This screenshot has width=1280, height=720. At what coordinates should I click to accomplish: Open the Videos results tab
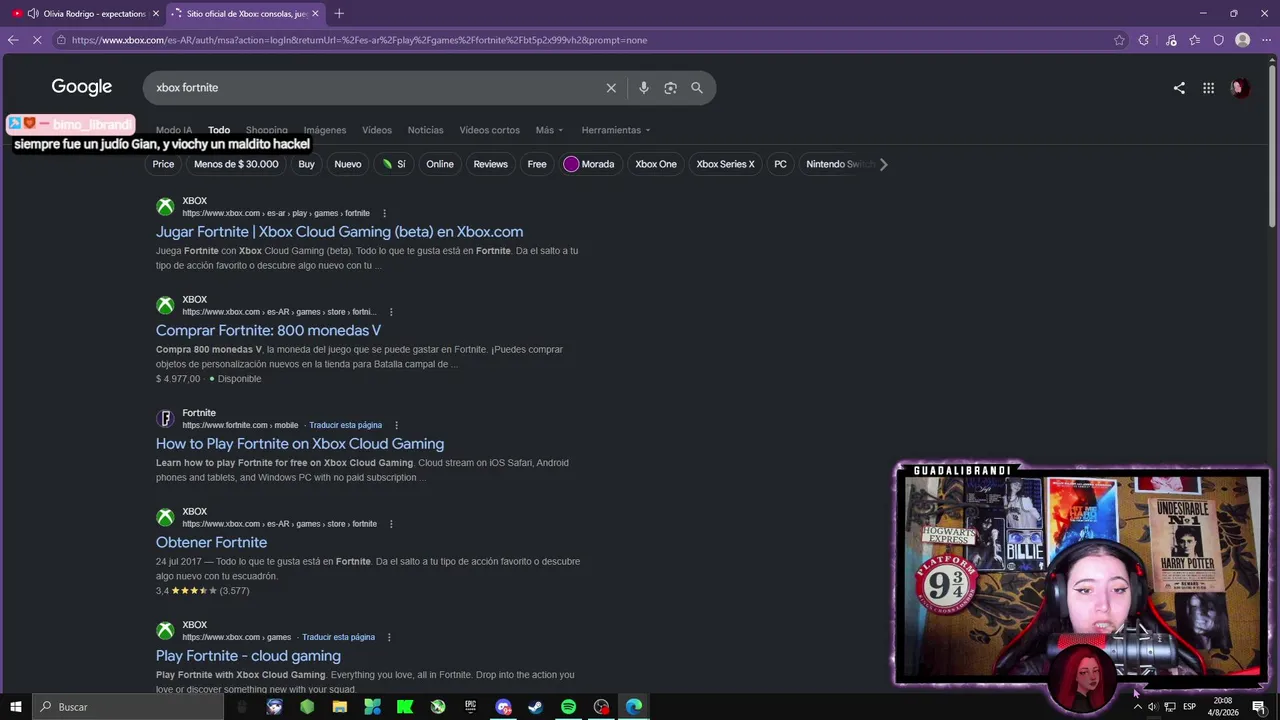pyautogui.click(x=377, y=130)
